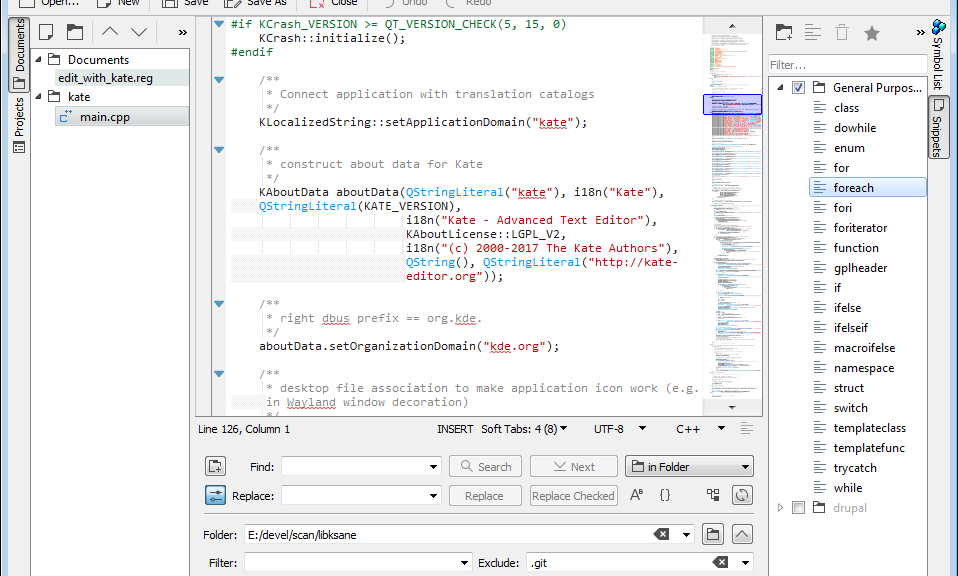The height and width of the screenshot is (576, 958).
Task: Toggle the search options button beside Replace
Action: (215, 495)
